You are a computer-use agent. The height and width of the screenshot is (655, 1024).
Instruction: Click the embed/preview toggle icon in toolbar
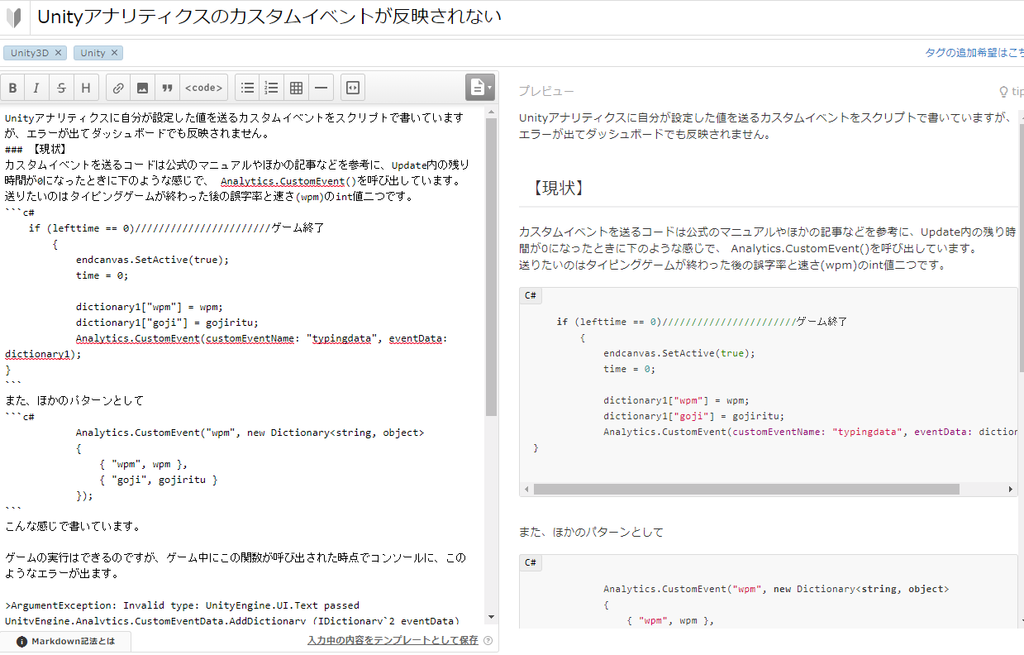pyautogui.click(x=353, y=88)
